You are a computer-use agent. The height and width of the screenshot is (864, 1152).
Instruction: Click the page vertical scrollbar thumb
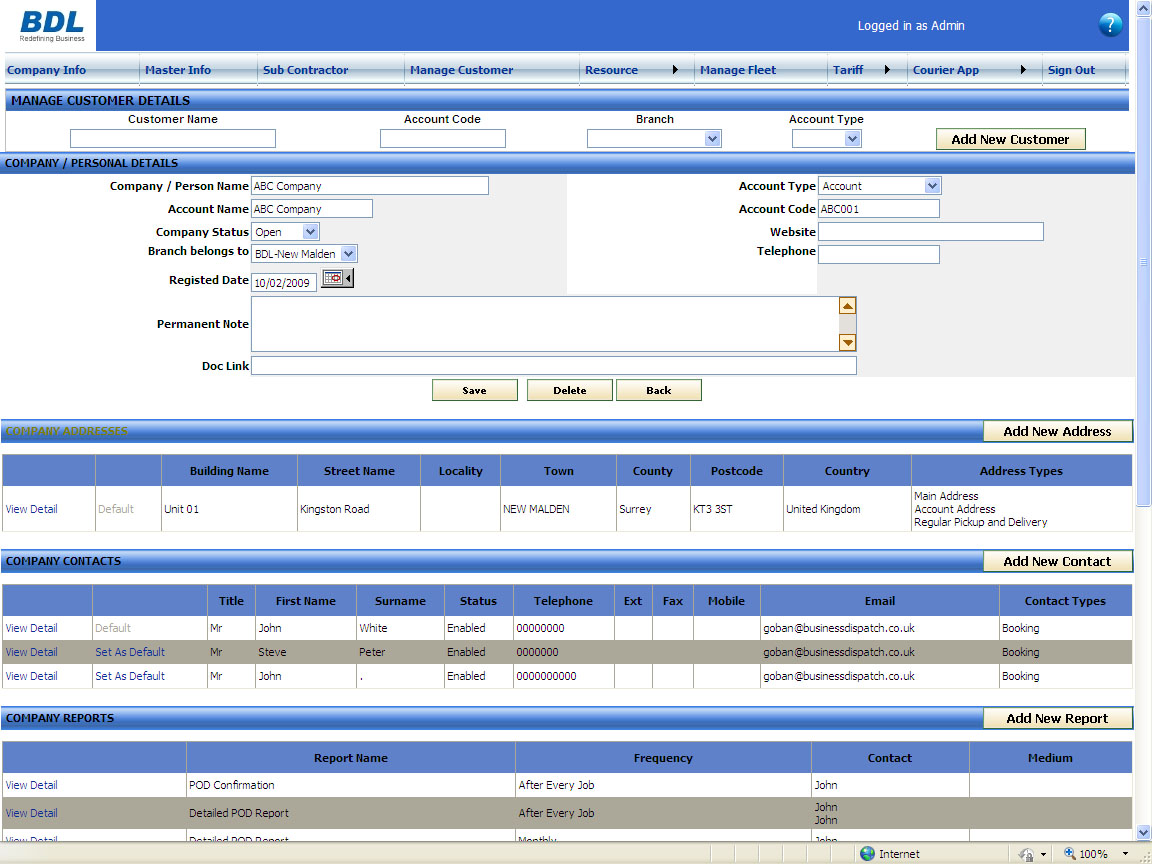1143,261
